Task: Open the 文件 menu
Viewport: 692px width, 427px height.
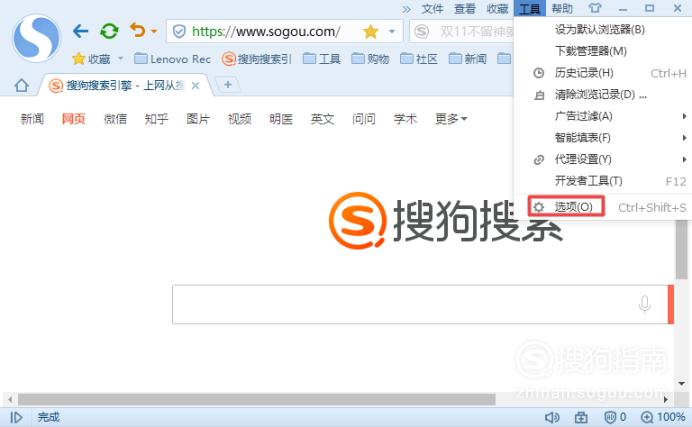Action: coord(432,8)
